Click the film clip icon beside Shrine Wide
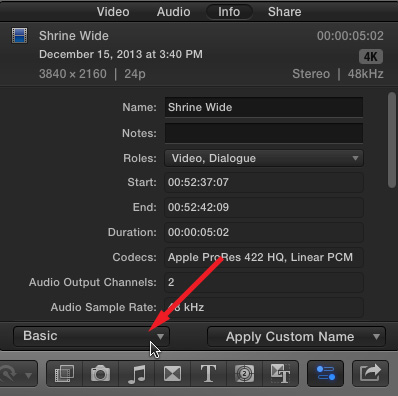Viewport: 398px width, 396px height. (x=19, y=35)
